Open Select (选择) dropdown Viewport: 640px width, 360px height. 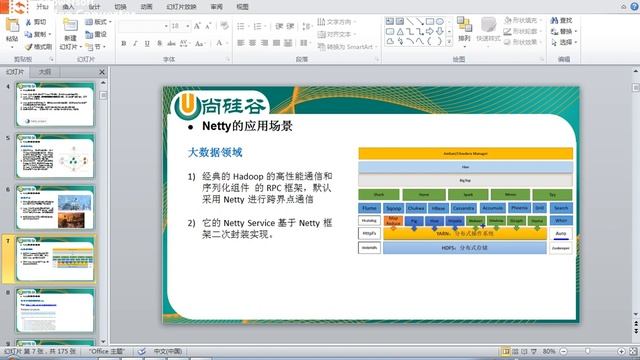click(564, 42)
